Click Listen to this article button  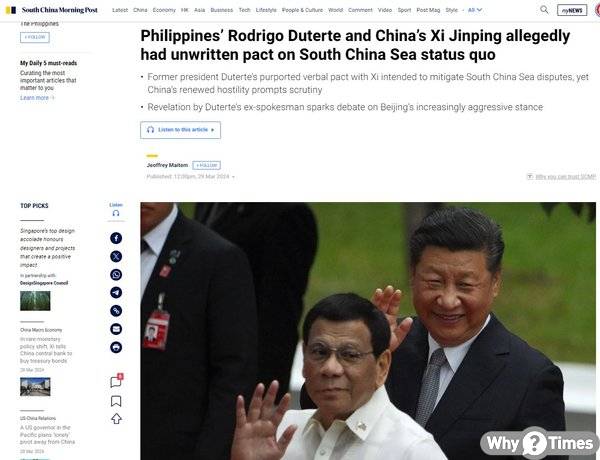click(x=180, y=130)
